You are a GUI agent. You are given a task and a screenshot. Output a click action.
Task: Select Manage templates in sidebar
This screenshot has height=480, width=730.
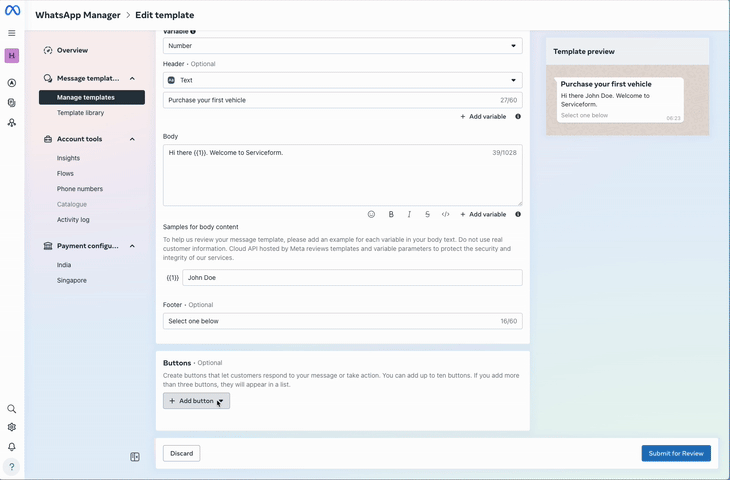click(92, 97)
